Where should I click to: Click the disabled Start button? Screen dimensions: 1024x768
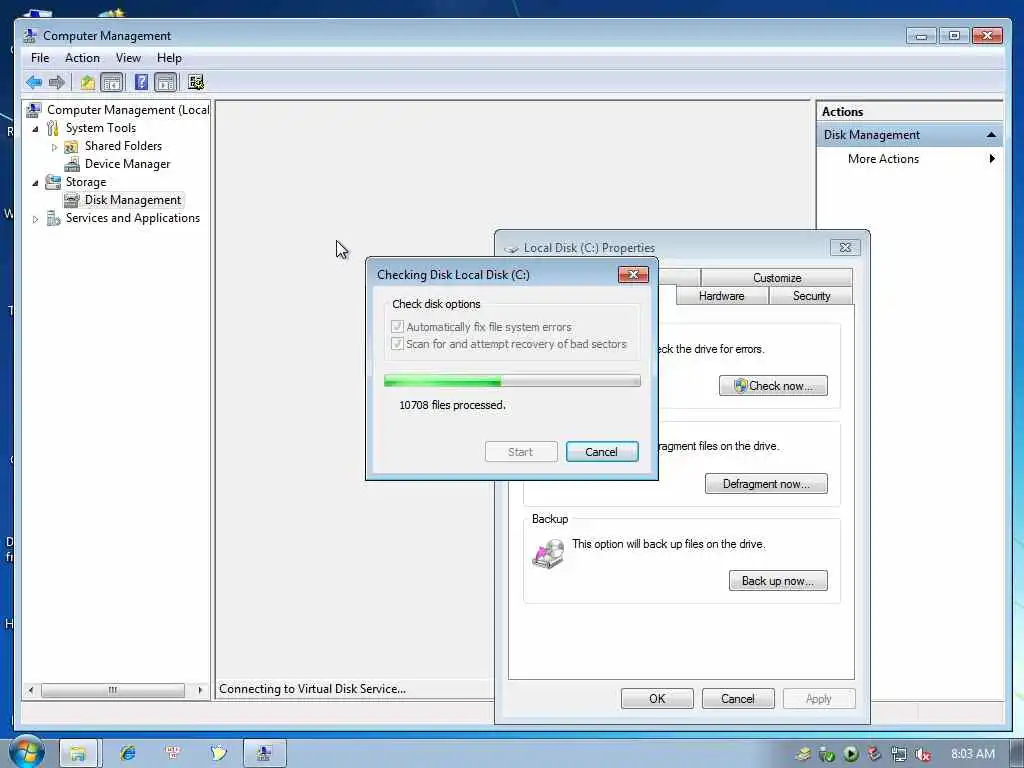[520, 452]
